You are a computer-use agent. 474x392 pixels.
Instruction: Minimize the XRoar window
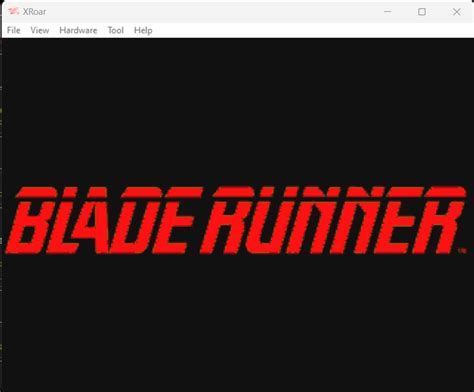click(x=388, y=12)
